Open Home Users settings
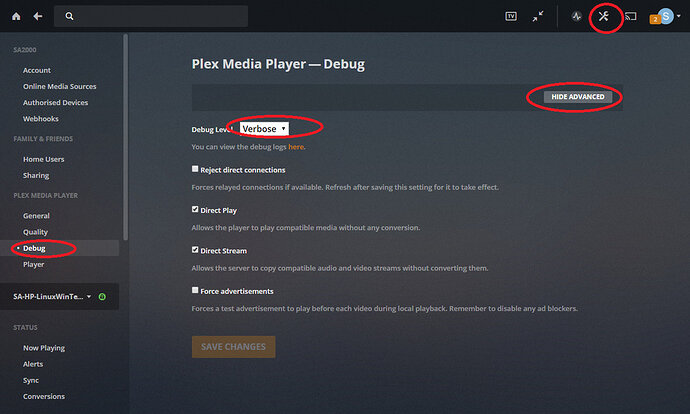The height and width of the screenshot is (414, 690). (x=44, y=159)
